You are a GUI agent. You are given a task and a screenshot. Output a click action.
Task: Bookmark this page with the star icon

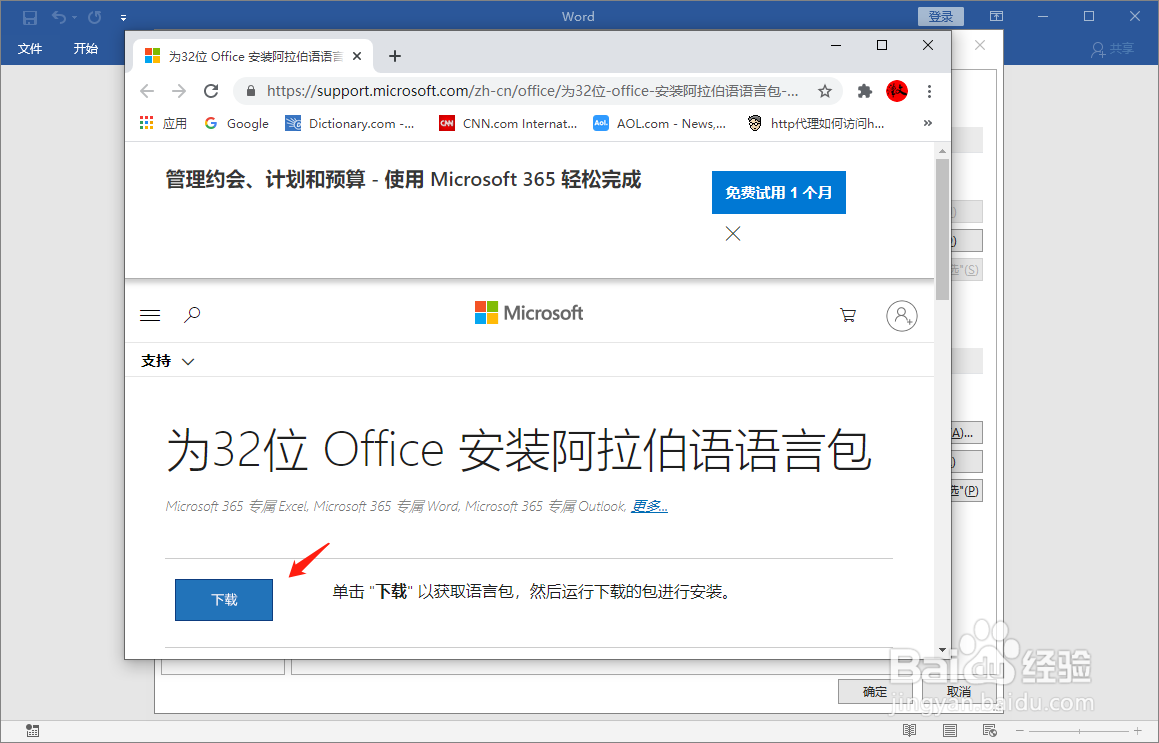(825, 91)
